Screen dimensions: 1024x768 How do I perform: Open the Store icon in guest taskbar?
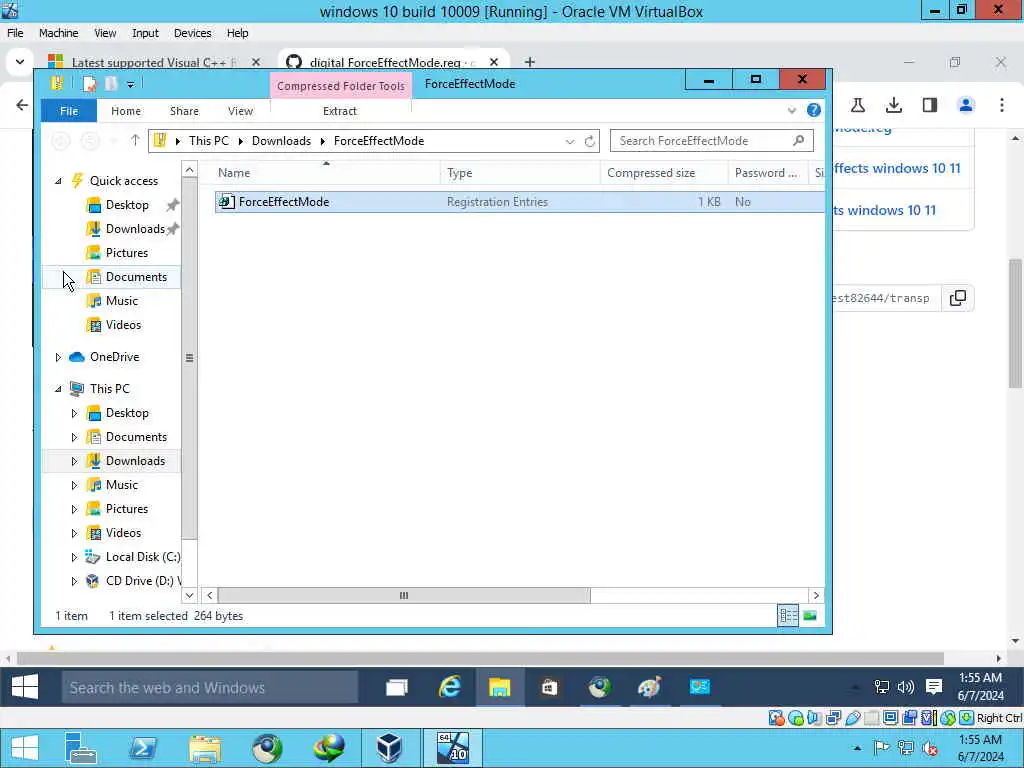[x=549, y=687]
